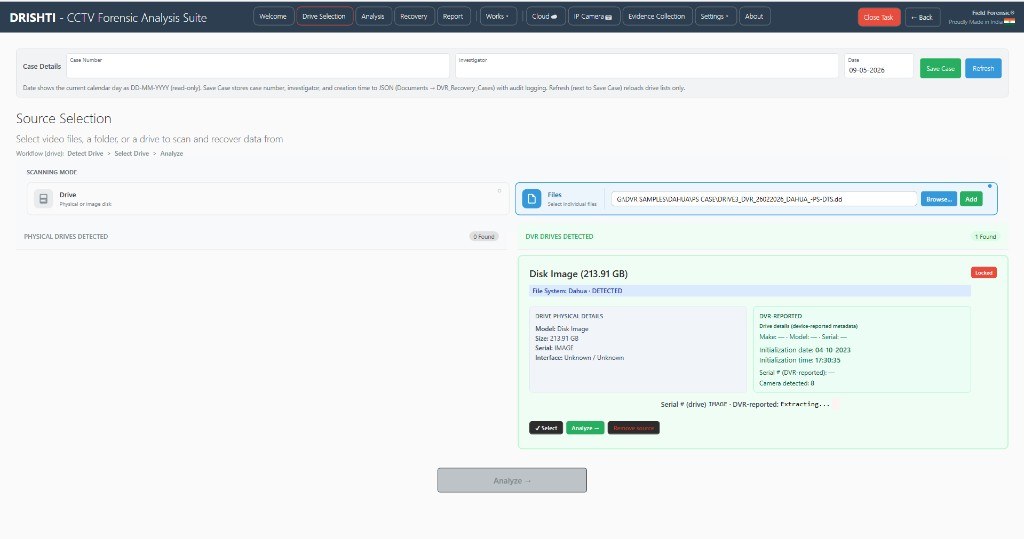Select the Files scanning mode radio dot
The image size is (1024, 539).
989,186
